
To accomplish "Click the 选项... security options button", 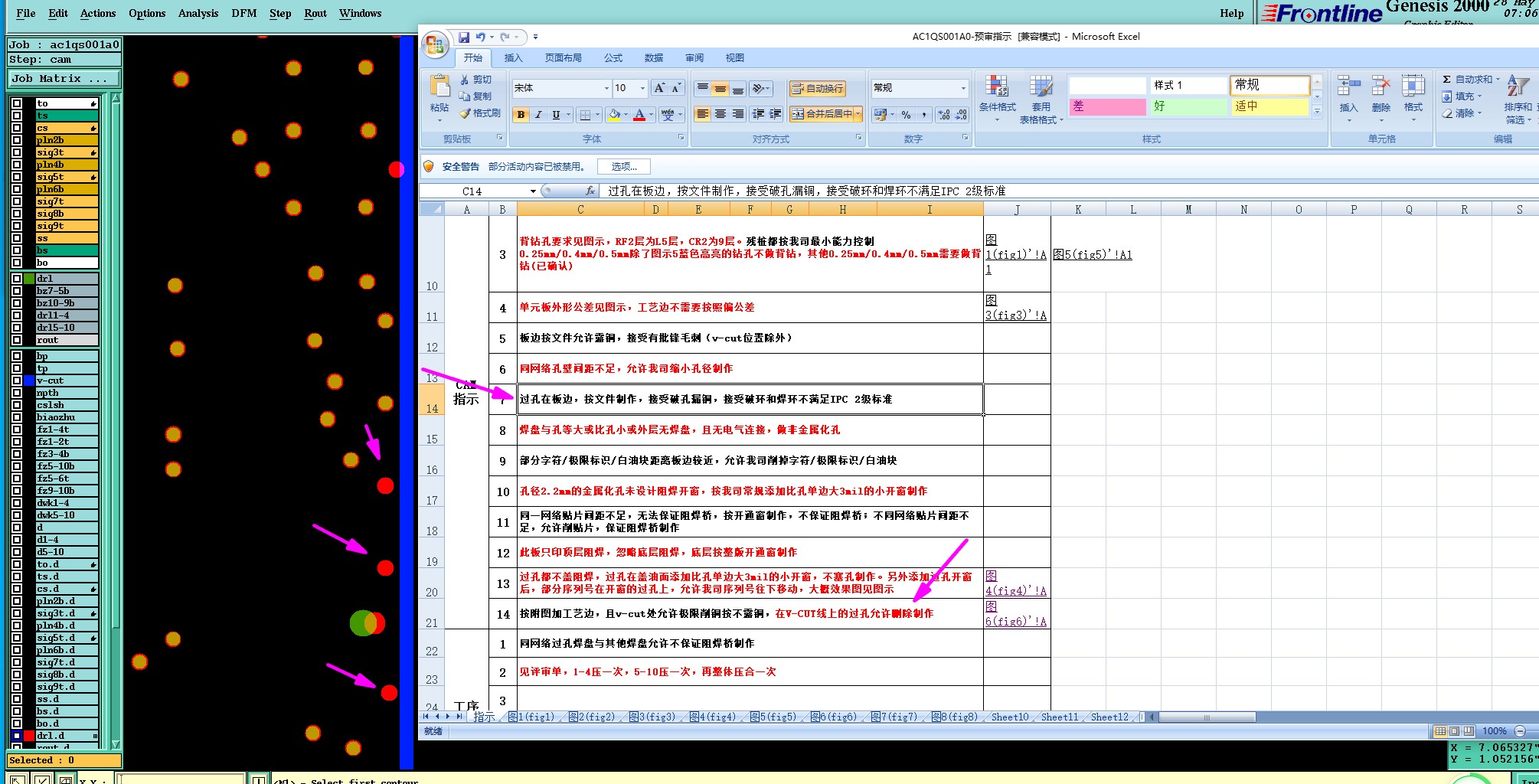I will tap(624, 166).
